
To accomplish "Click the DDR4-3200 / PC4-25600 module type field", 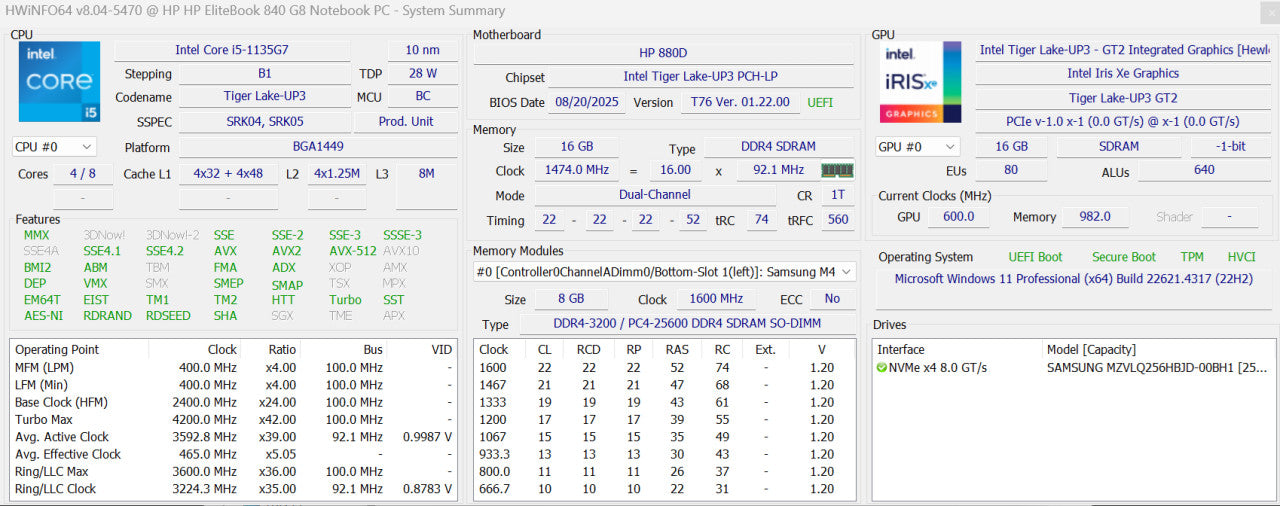I will pyautogui.click(x=687, y=324).
